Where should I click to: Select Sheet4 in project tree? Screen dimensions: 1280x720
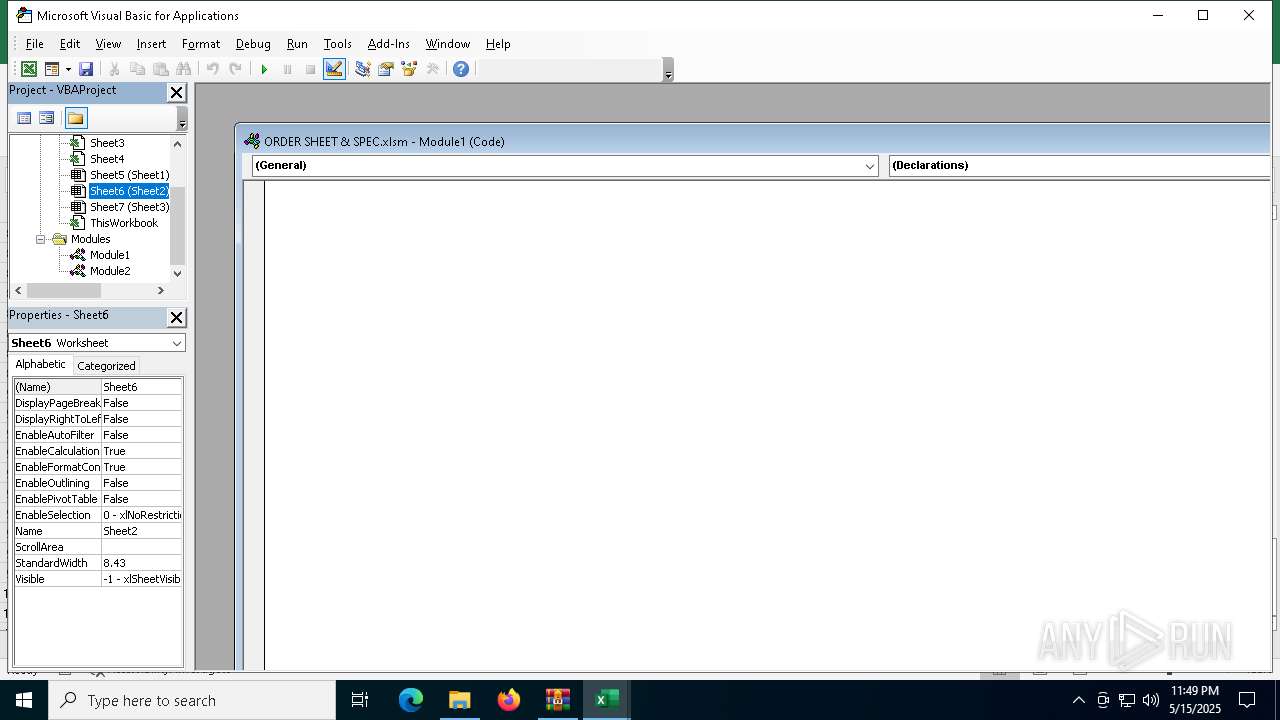107,159
